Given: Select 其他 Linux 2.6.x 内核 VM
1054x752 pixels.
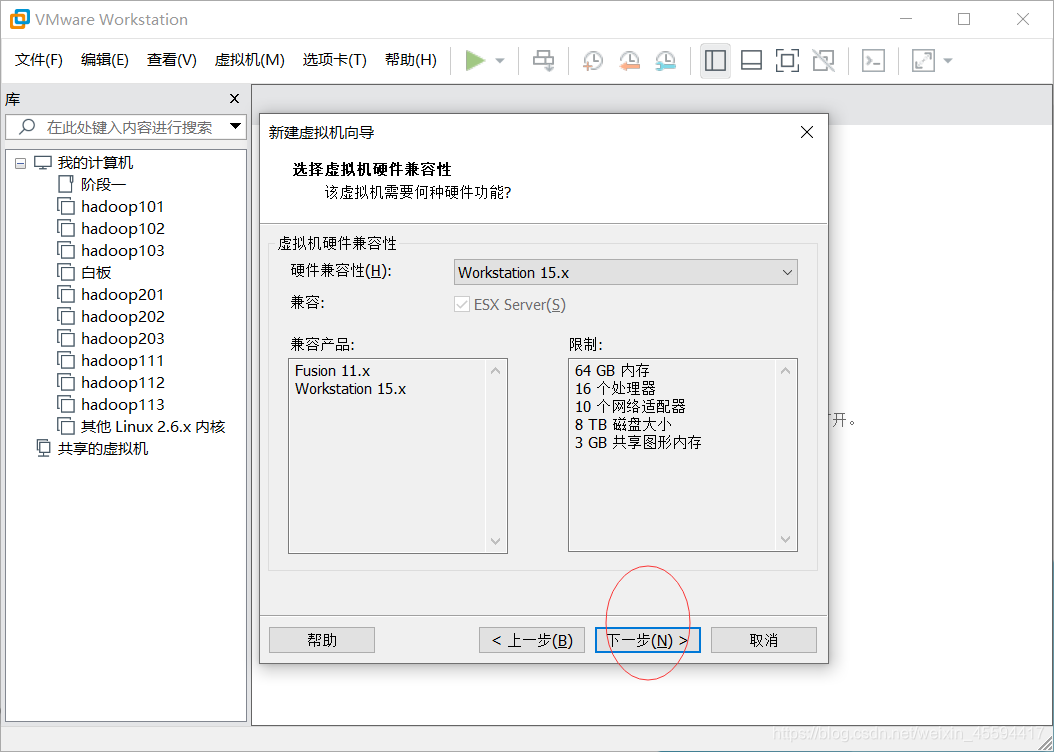Looking at the screenshot, I should tap(153, 427).
